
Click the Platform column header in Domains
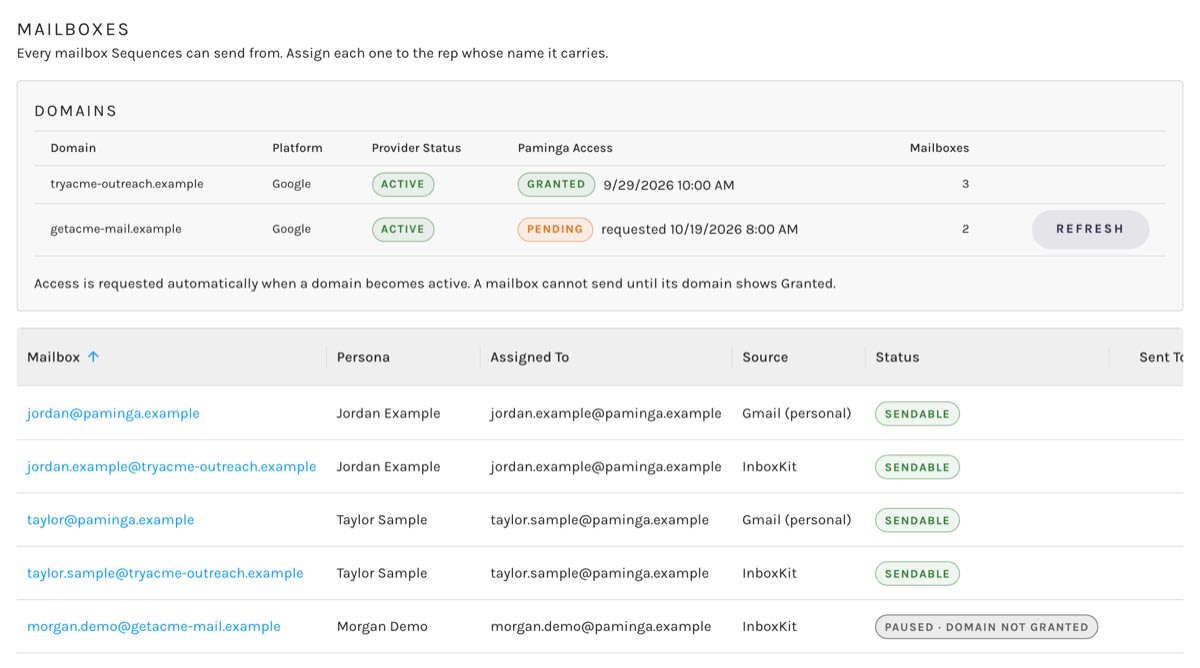pos(297,148)
